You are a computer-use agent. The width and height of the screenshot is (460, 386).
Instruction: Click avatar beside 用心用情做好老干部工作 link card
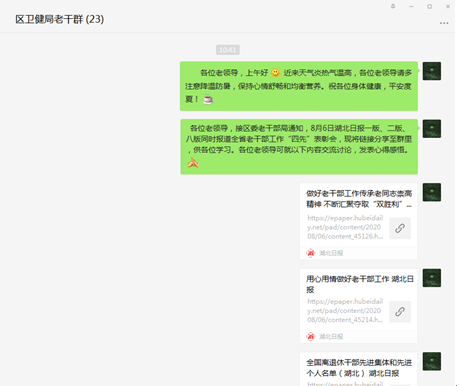[432, 278]
